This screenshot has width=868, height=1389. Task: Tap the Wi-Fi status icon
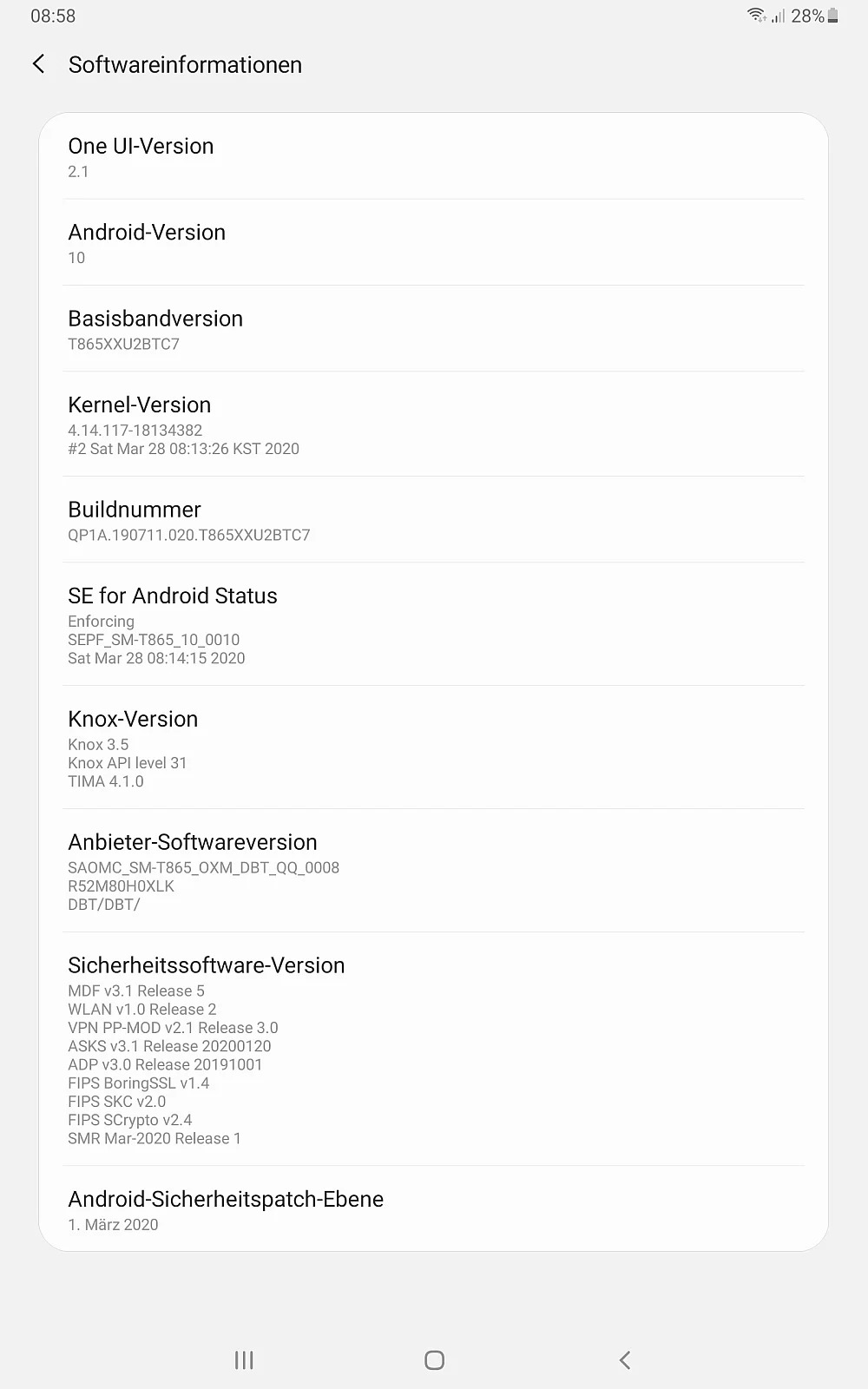756,16
